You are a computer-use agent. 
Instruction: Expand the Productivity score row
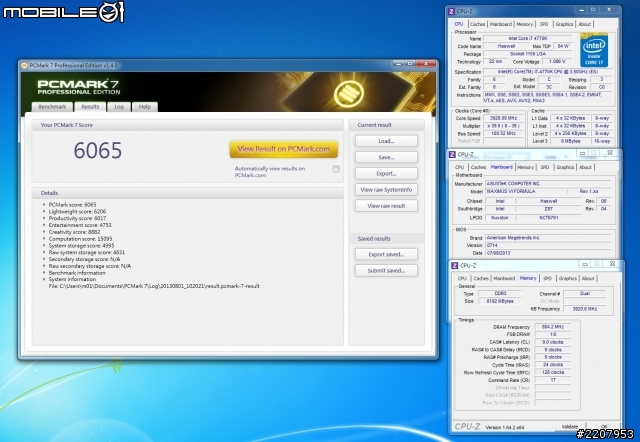(x=44, y=218)
